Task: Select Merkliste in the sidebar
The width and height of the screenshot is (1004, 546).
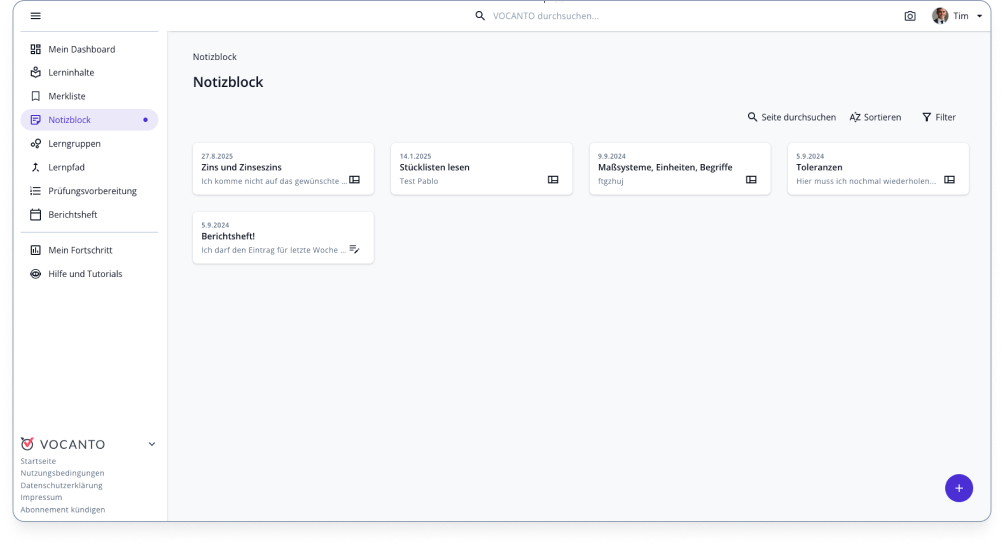Action: (67, 96)
